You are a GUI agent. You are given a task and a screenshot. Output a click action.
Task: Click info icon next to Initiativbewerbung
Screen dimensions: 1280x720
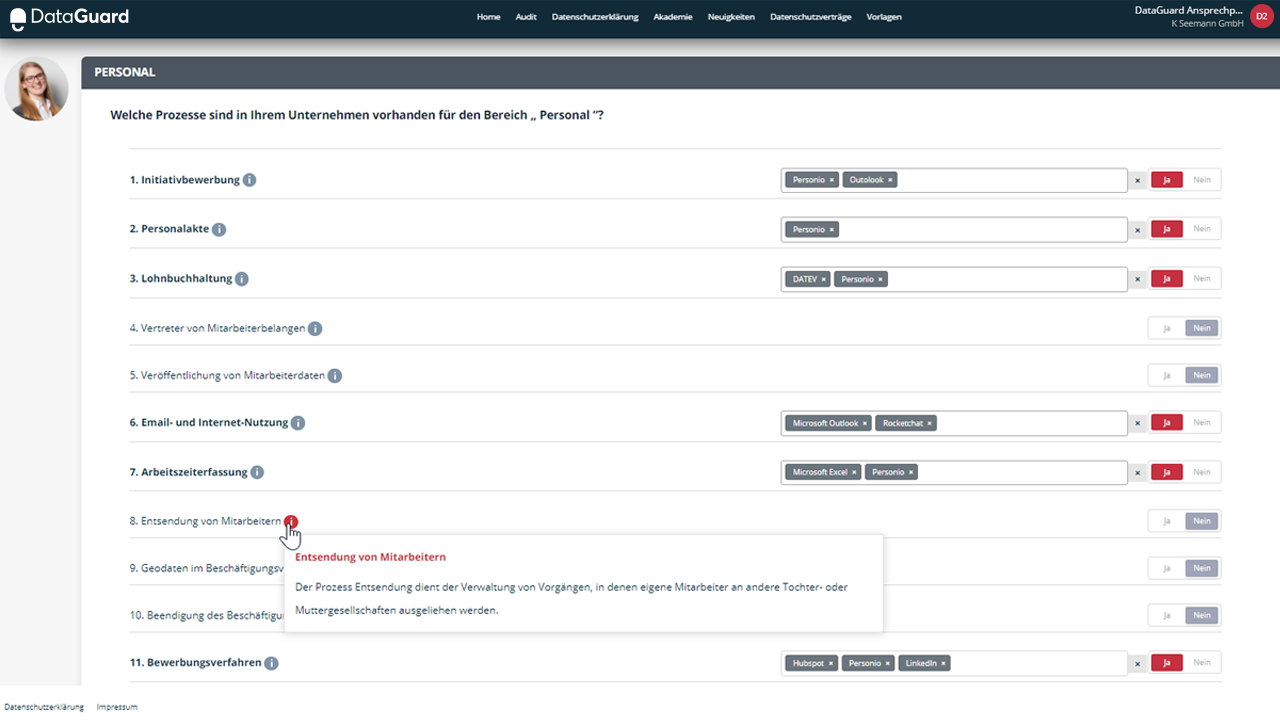coord(250,180)
